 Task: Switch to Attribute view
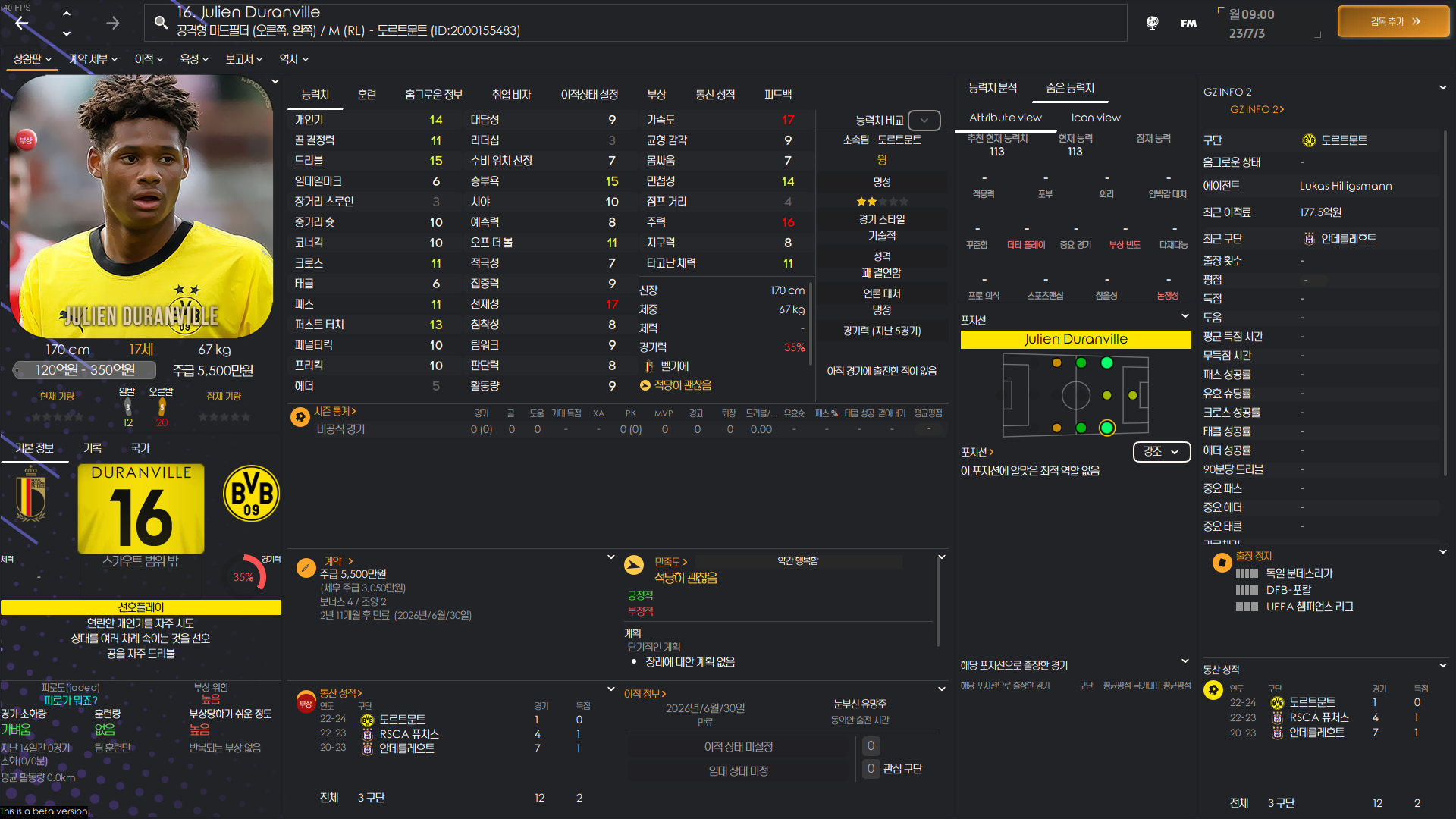click(1005, 118)
